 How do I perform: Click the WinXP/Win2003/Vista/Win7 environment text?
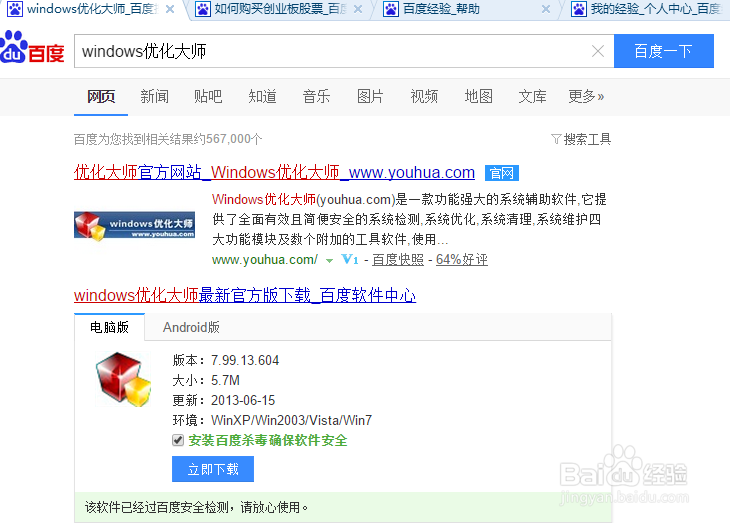point(291,420)
